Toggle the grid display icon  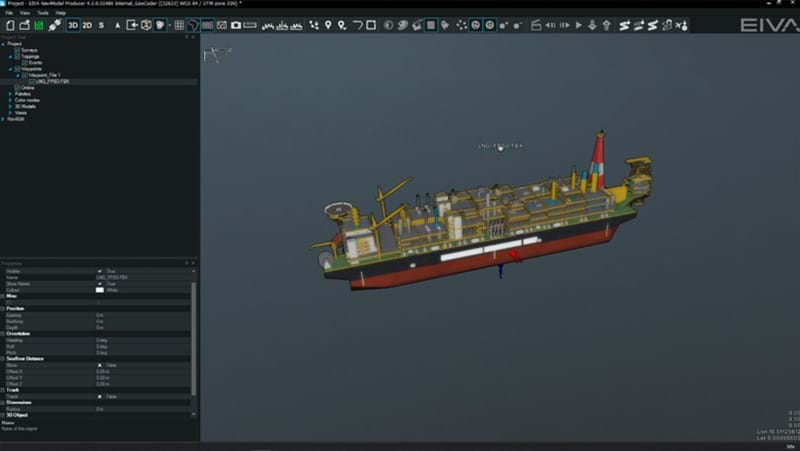(179, 25)
